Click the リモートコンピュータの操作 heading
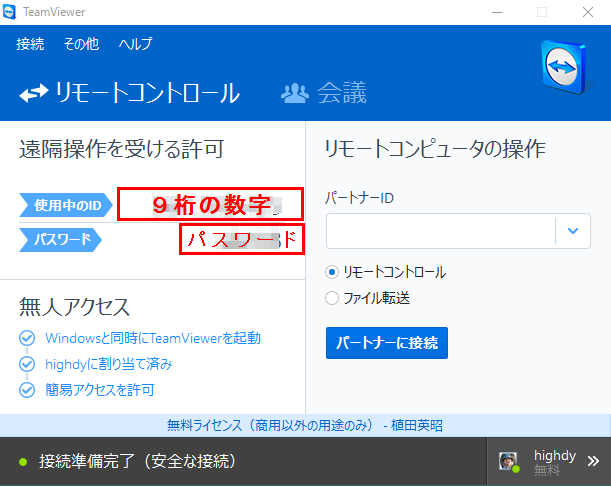The height and width of the screenshot is (486, 611). click(x=435, y=149)
